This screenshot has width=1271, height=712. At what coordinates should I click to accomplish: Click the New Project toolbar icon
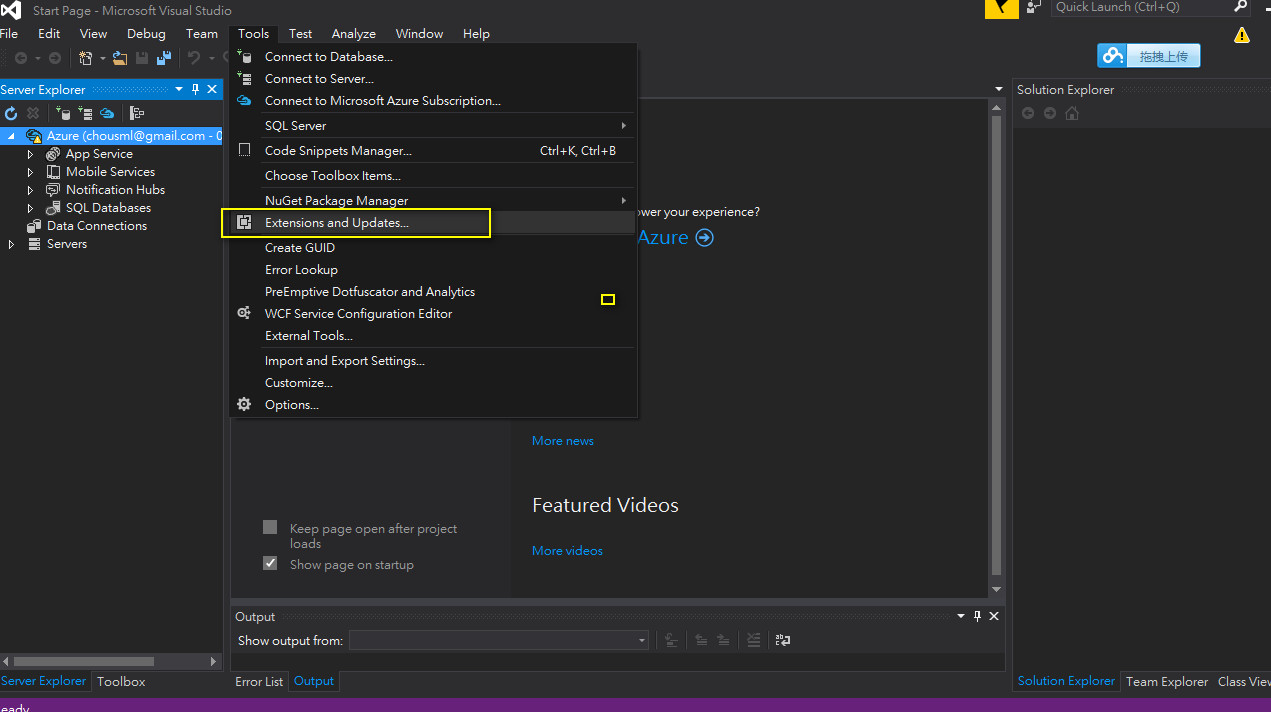click(86, 59)
